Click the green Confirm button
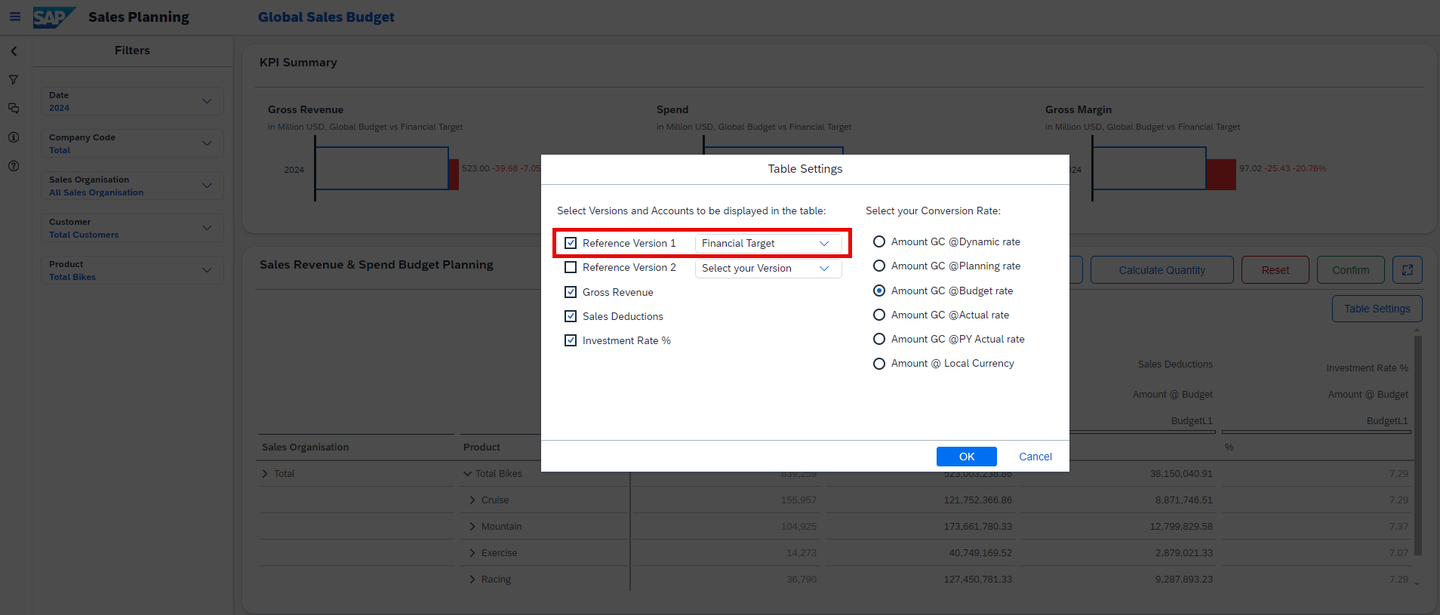The width and height of the screenshot is (1440, 615). click(1350, 270)
